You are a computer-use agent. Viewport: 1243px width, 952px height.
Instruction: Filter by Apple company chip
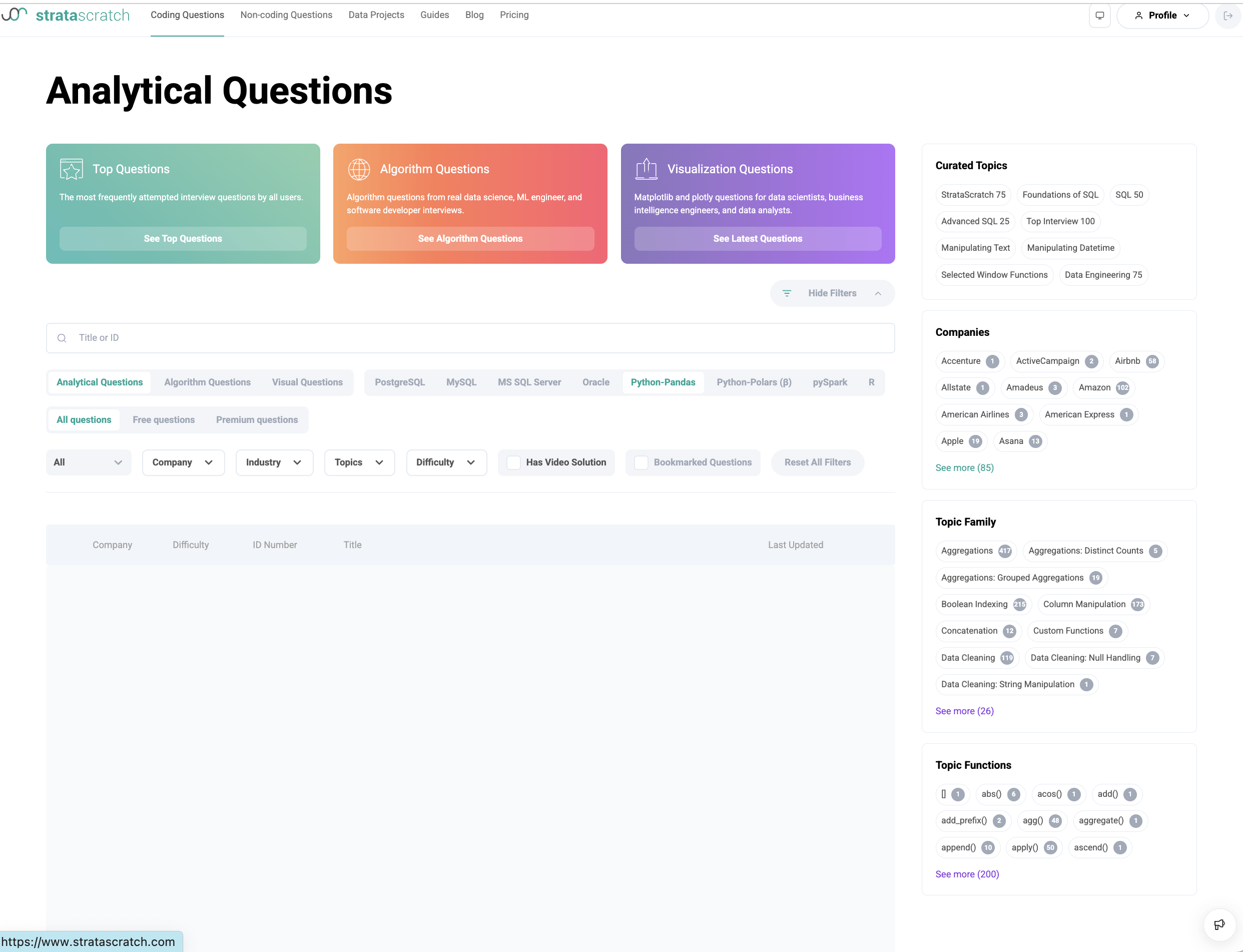(961, 441)
